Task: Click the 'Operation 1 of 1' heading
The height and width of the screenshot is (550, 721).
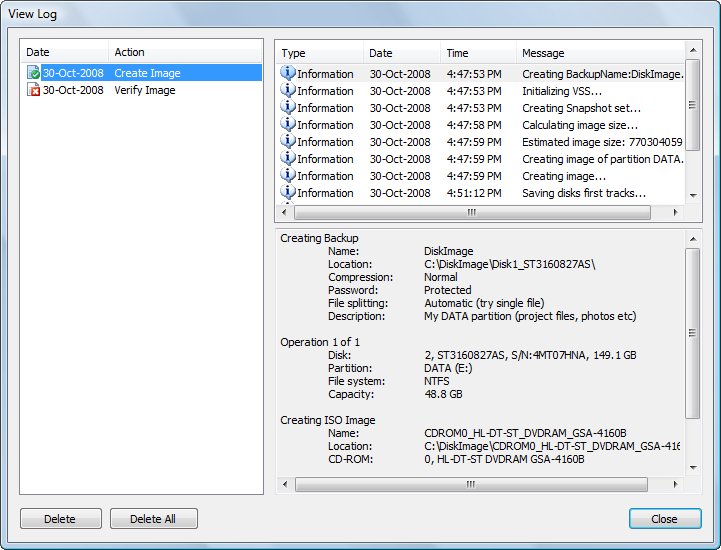Action: (320, 342)
